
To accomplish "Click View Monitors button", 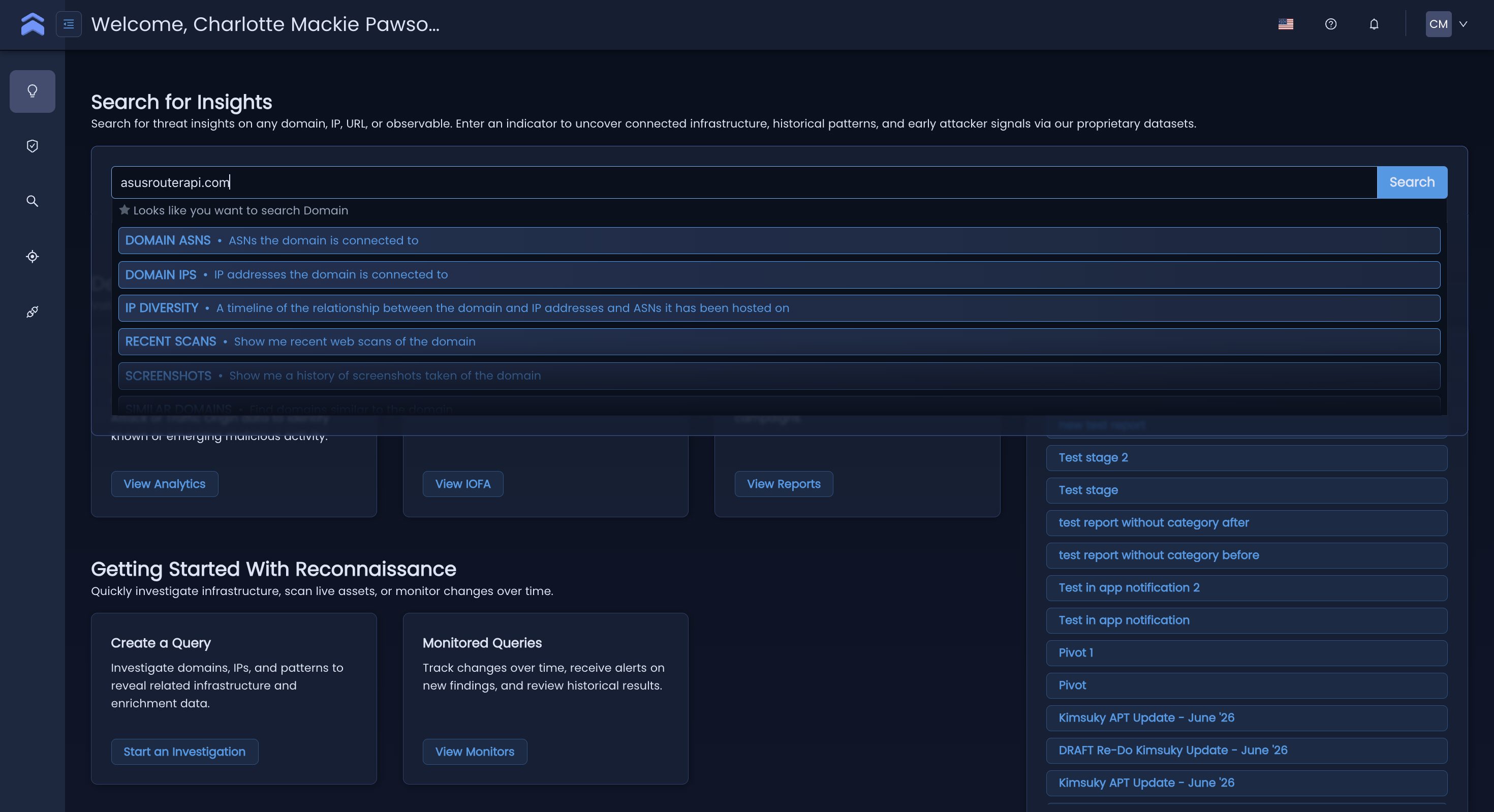I will pyautogui.click(x=475, y=752).
